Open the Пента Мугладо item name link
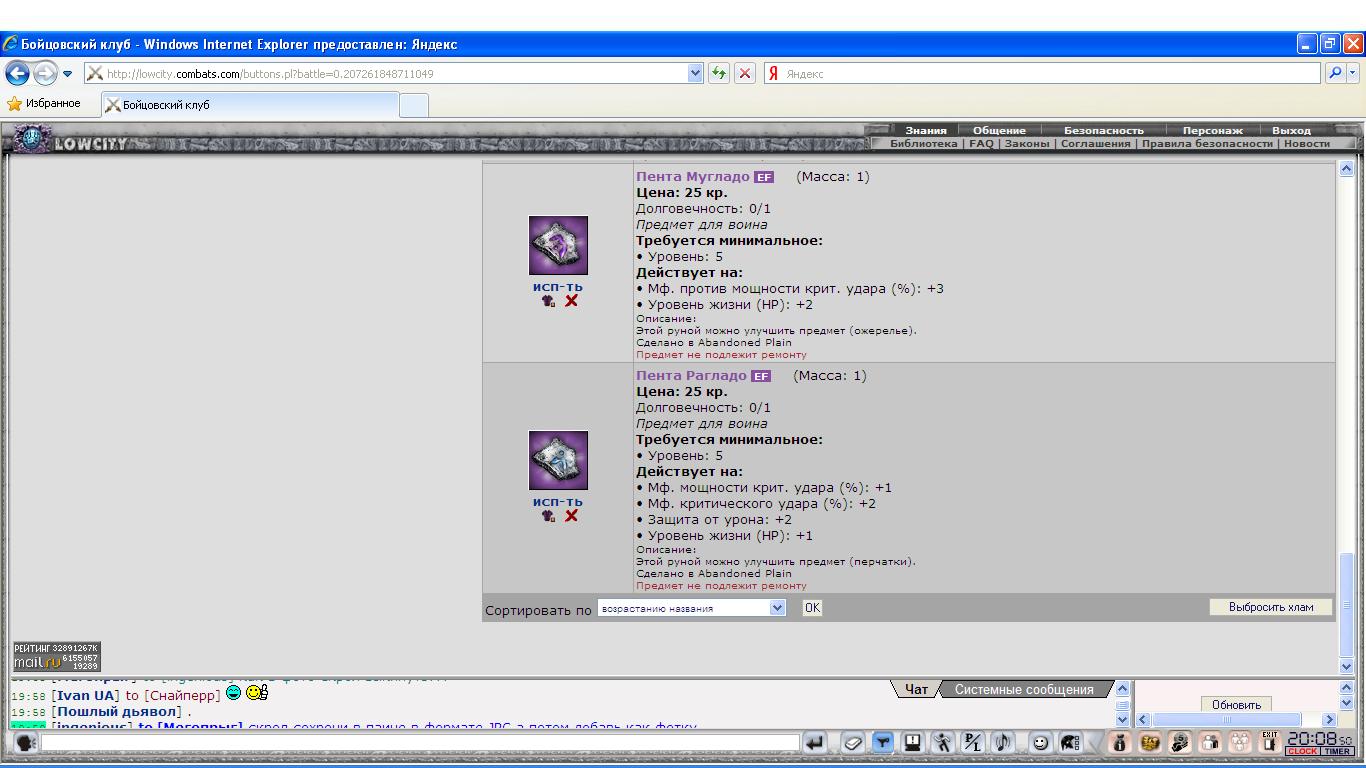Image resolution: width=1366 pixels, height=768 pixels. [693, 176]
